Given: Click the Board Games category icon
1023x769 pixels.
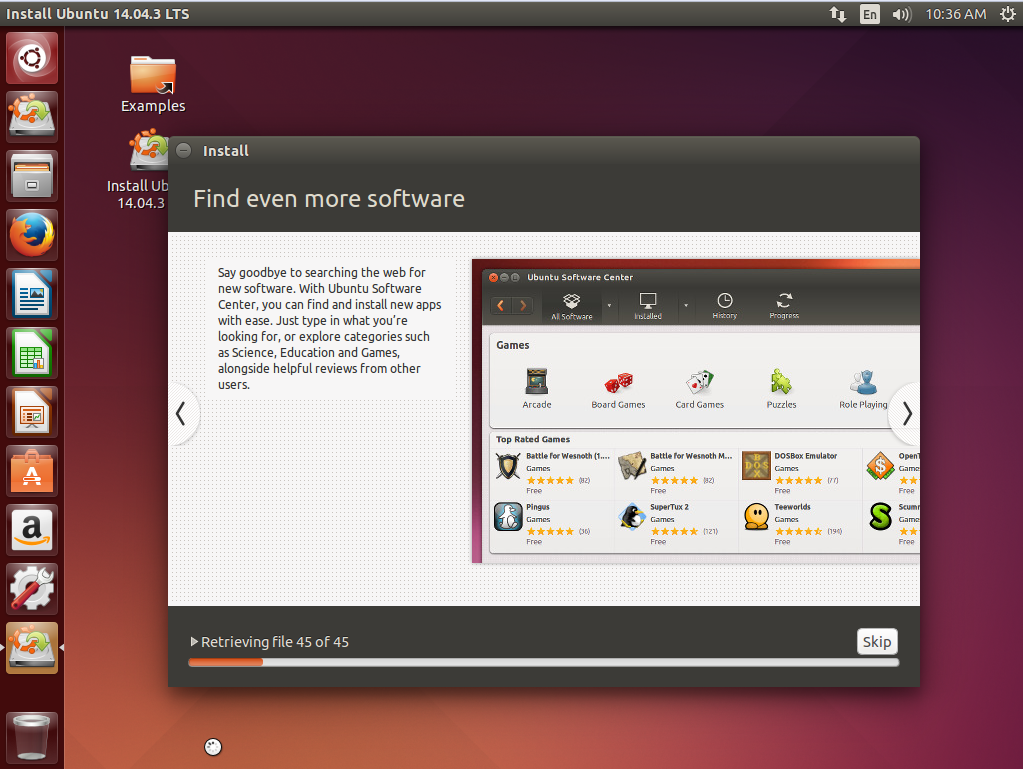Looking at the screenshot, I should [618, 389].
